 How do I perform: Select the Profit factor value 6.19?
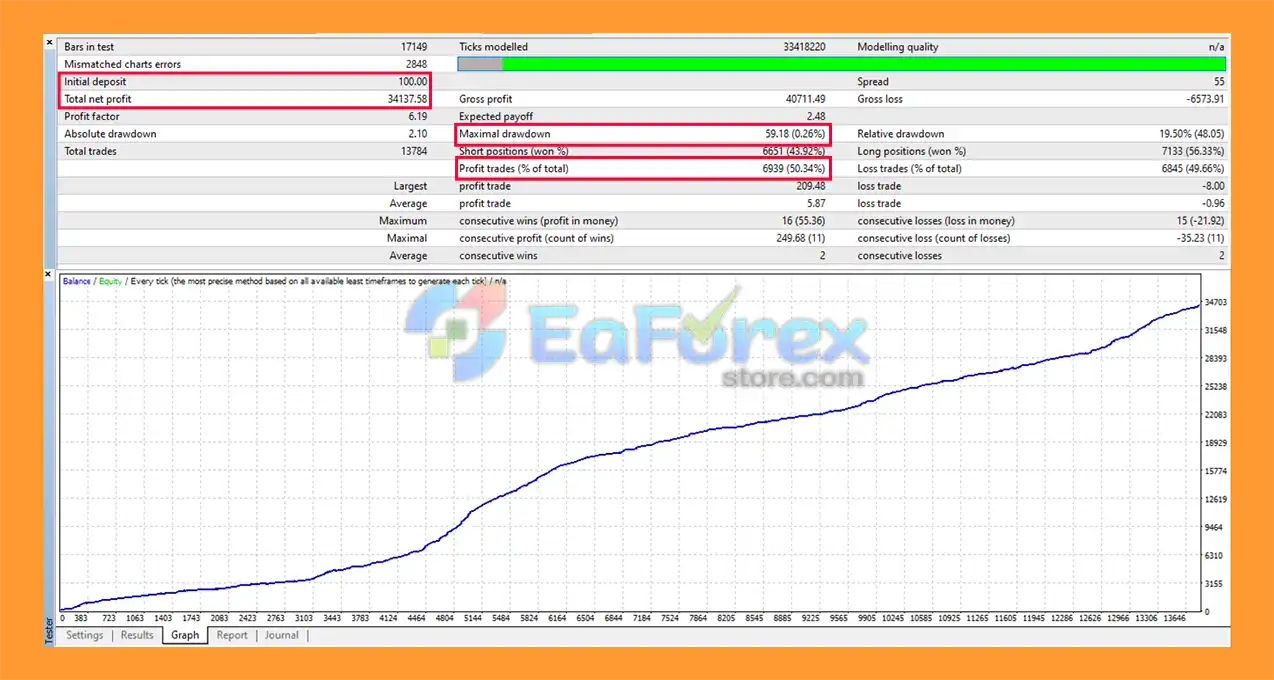click(x=417, y=117)
